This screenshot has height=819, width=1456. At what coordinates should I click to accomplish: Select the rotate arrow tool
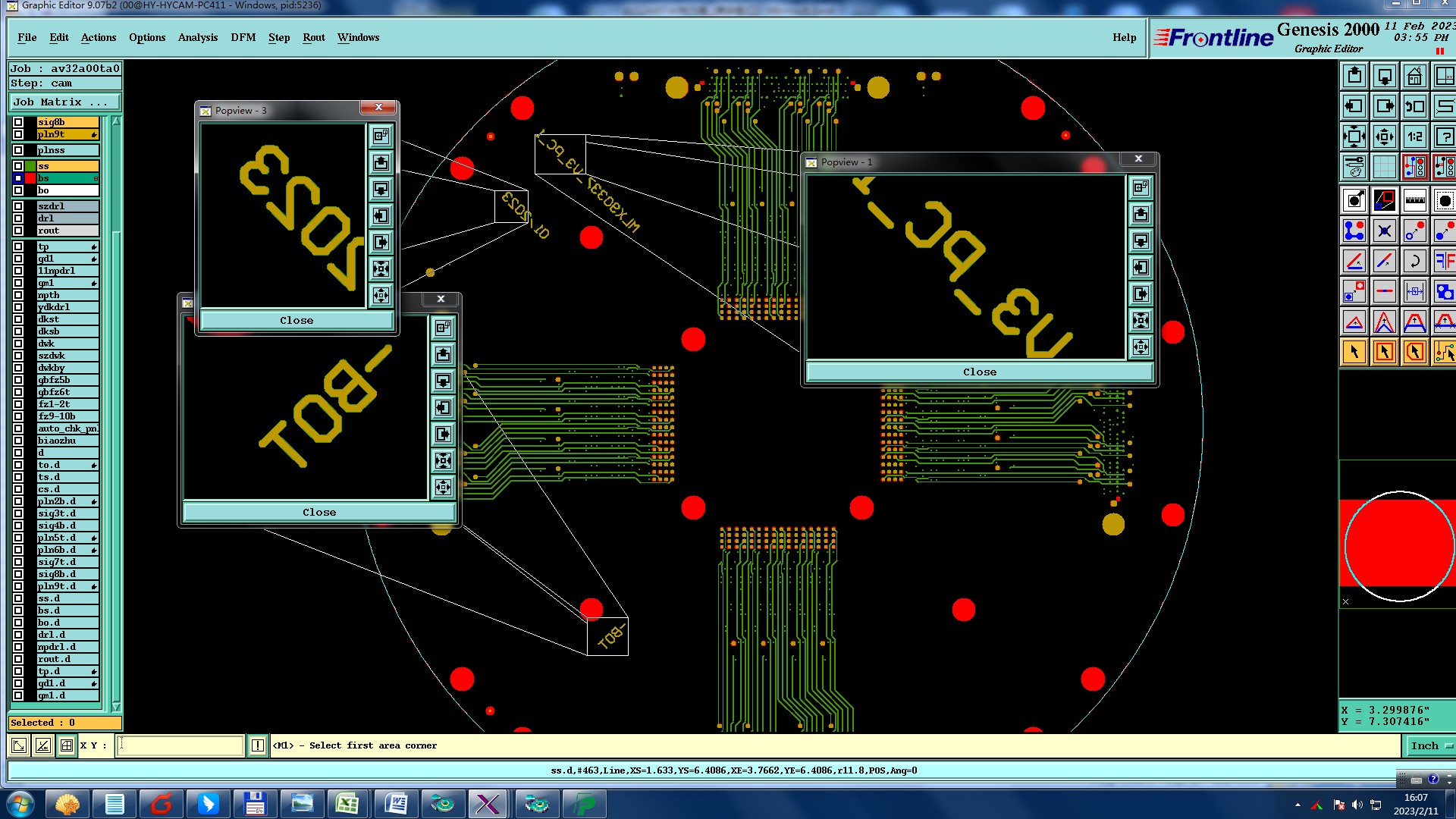coord(1415,261)
